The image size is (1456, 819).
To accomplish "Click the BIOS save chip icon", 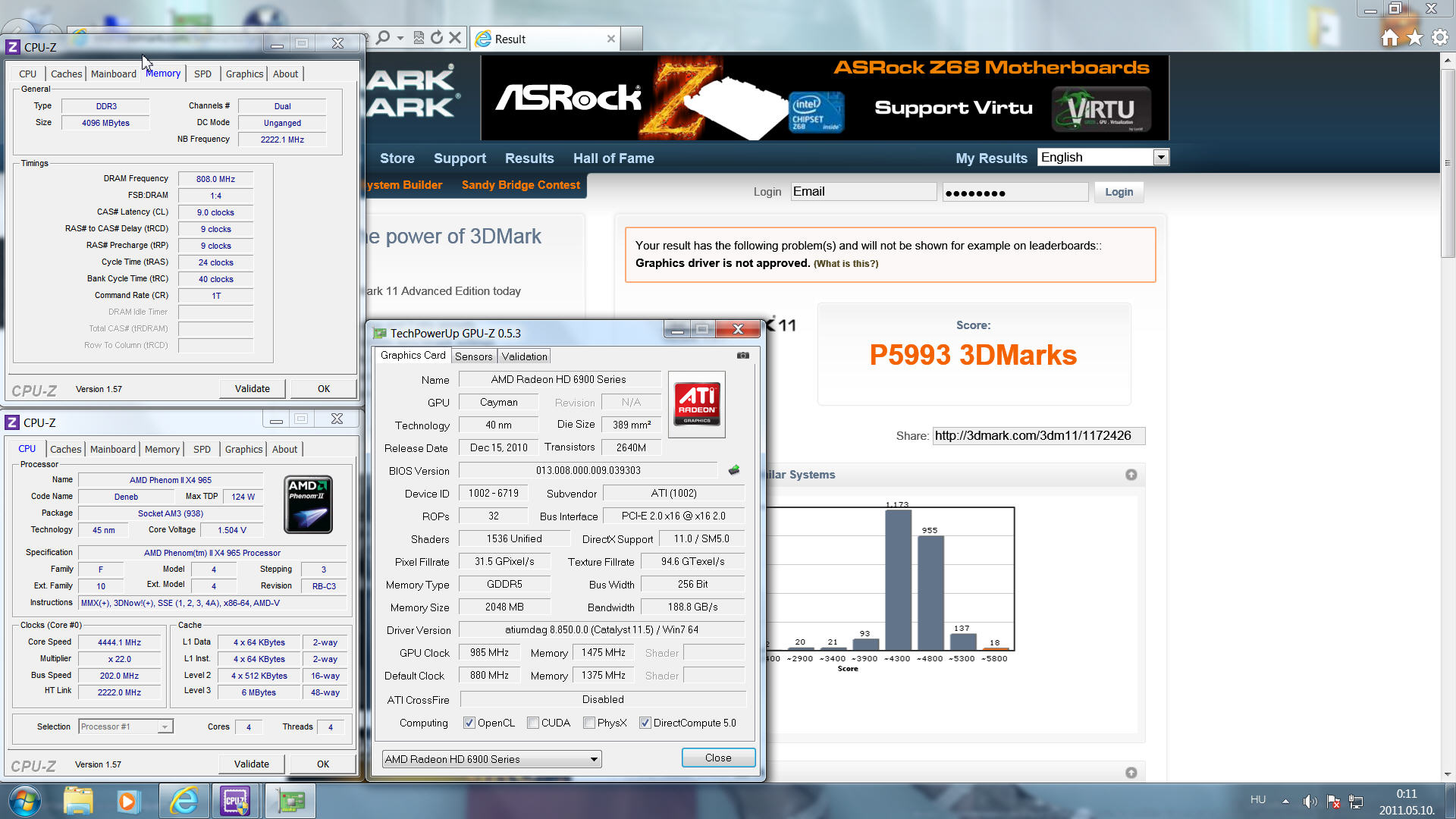I will [733, 470].
